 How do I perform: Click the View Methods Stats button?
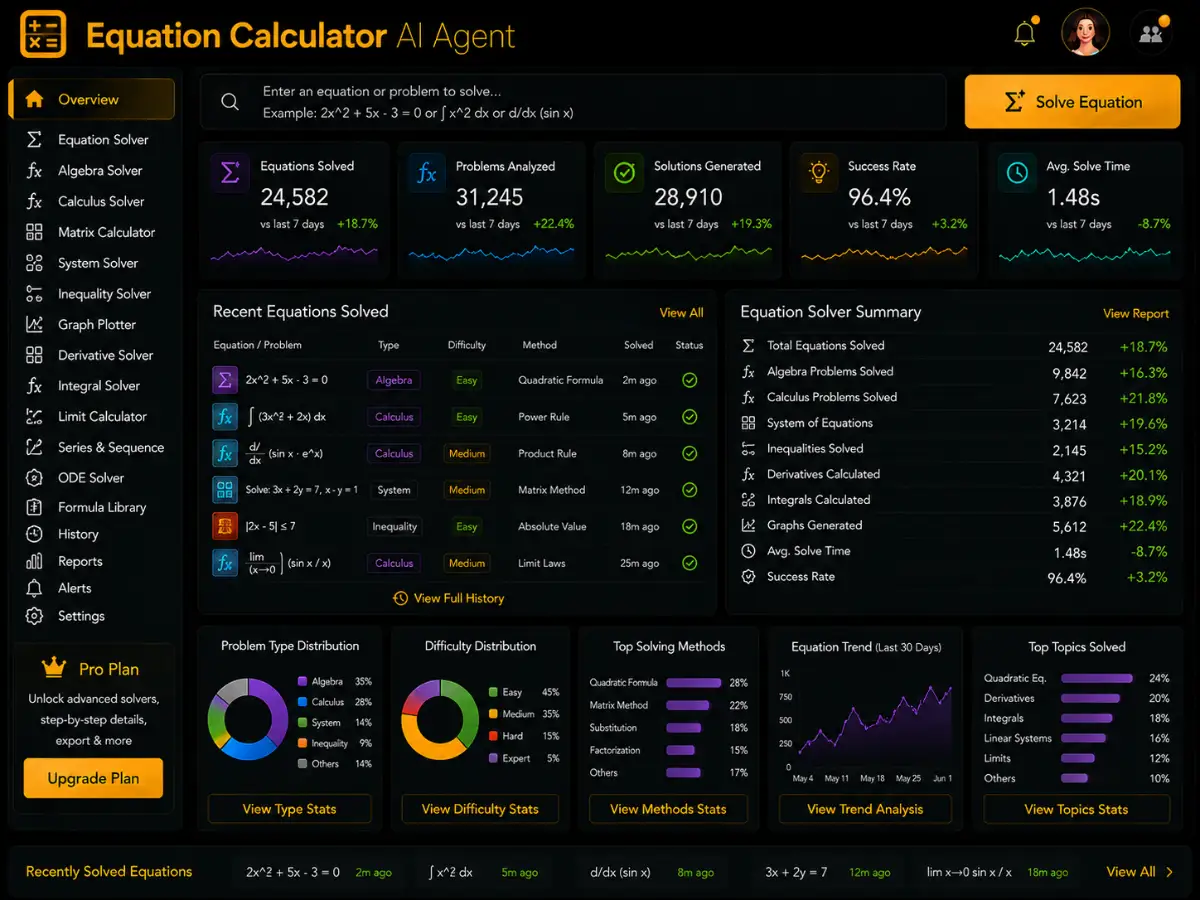click(x=668, y=809)
